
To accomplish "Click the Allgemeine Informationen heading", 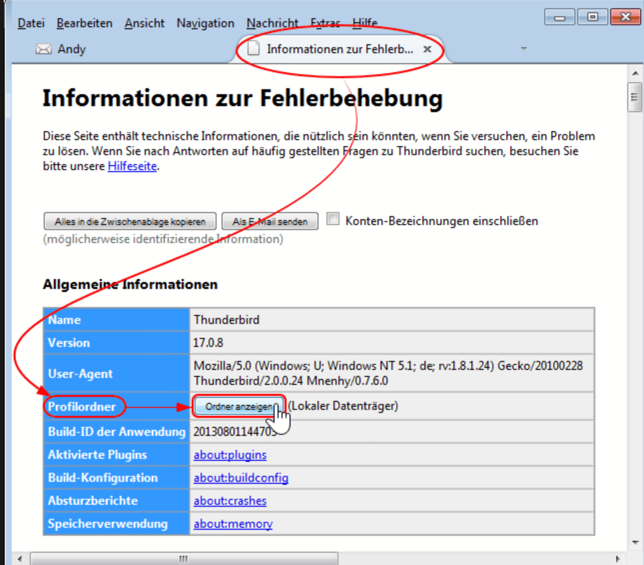I will coord(130,285).
